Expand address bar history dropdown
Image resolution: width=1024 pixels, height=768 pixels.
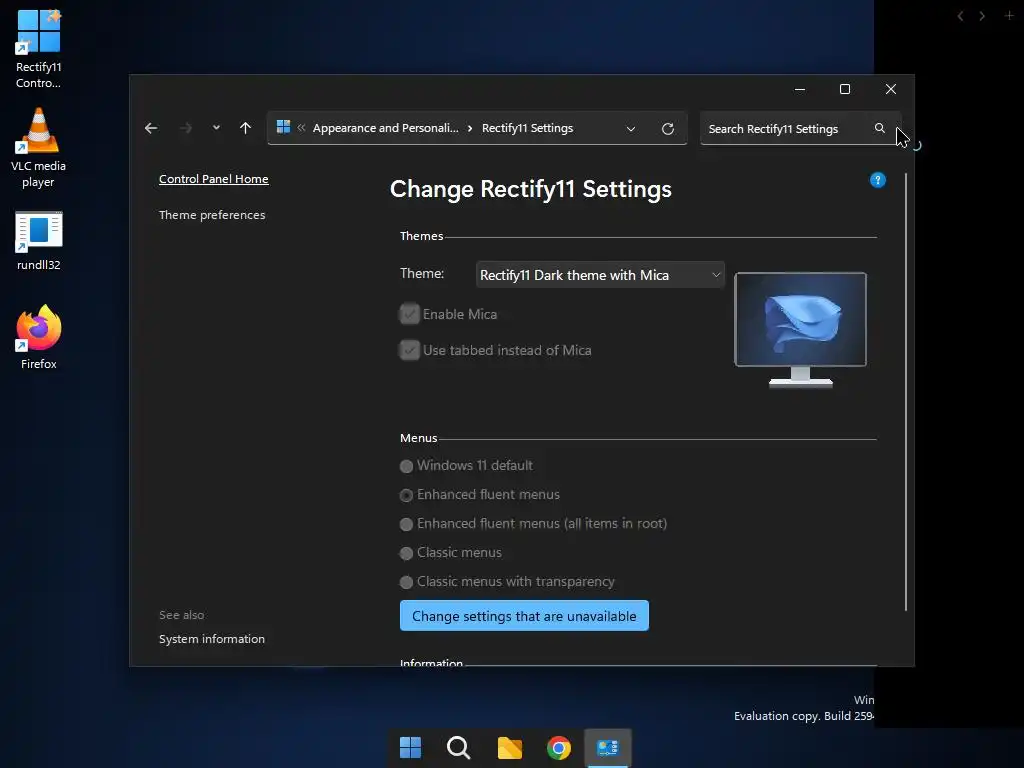click(631, 129)
